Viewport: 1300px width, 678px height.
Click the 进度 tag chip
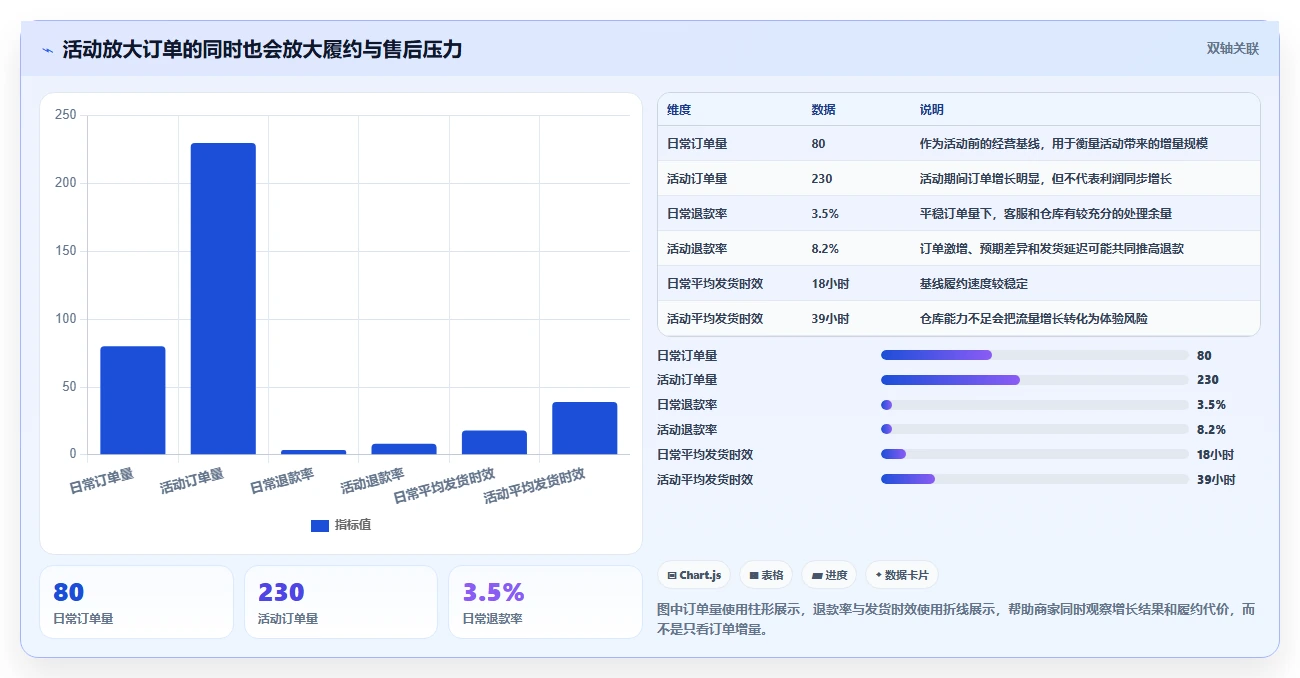tap(829, 575)
